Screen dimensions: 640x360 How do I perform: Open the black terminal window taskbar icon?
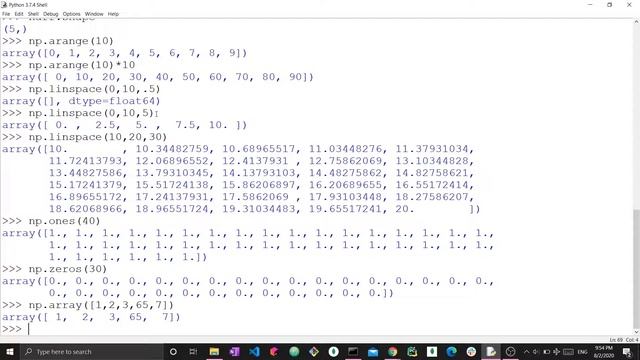353,351
